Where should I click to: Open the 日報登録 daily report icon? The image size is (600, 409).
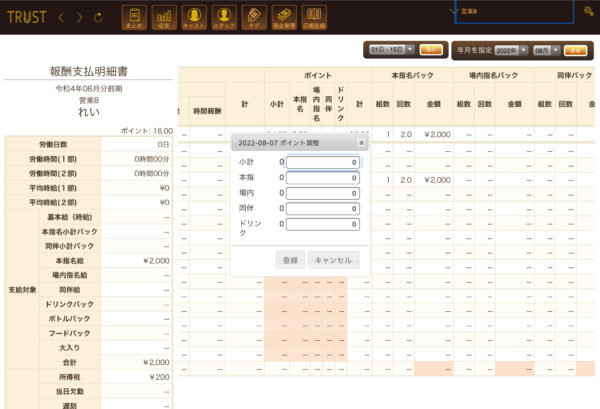click(x=314, y=17)
